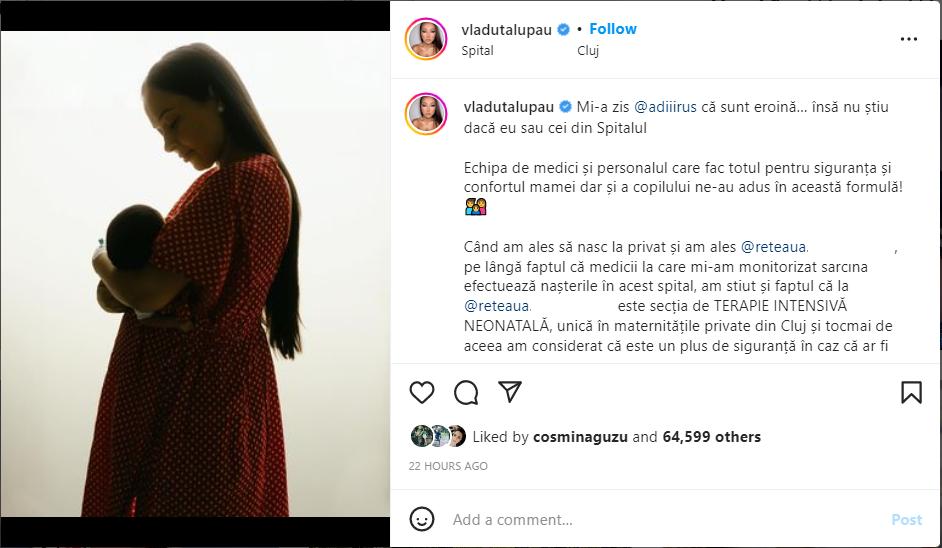Open the @adiiirus mention

click(665, 107)
